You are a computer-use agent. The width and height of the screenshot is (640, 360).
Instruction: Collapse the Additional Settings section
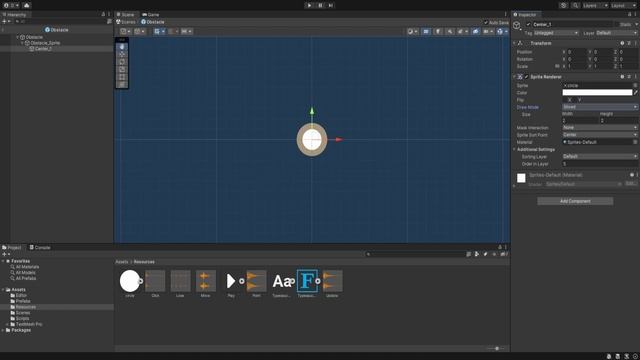point(514,149)
